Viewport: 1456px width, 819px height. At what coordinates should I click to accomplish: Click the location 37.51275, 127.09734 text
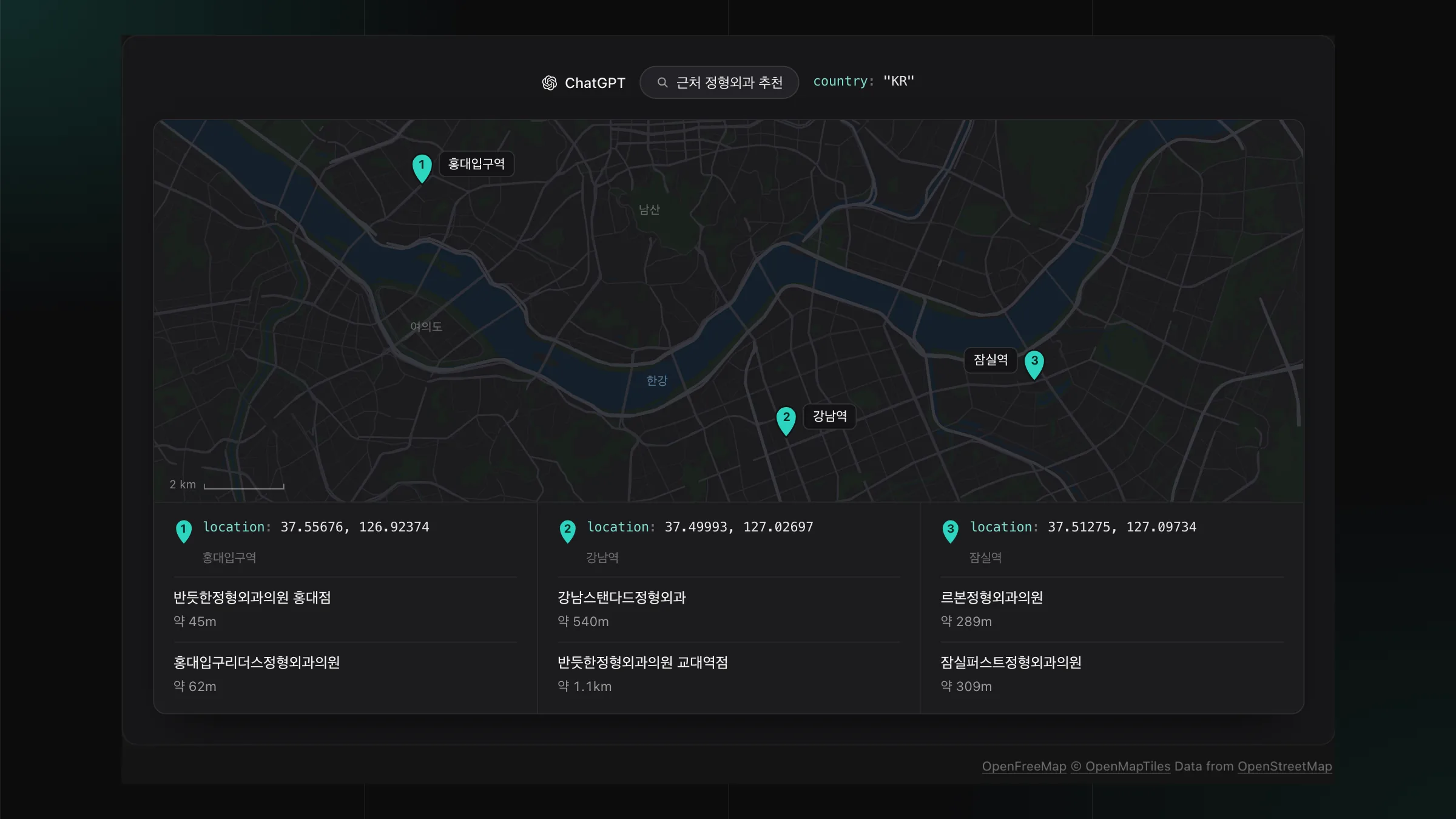pos(1084,527)
